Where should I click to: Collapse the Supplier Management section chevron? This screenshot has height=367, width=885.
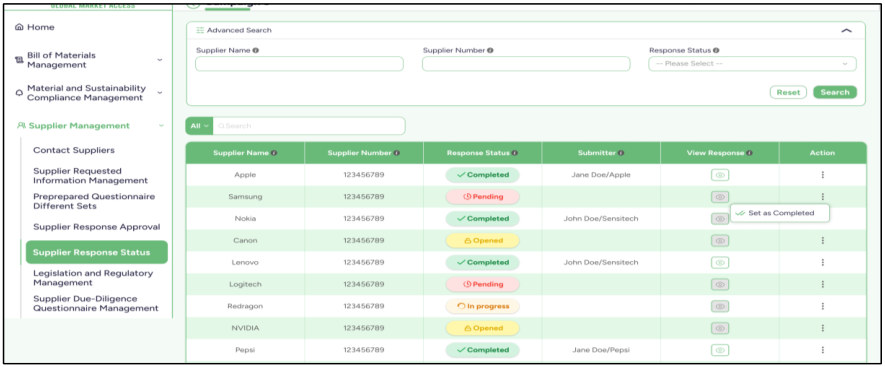161,126
